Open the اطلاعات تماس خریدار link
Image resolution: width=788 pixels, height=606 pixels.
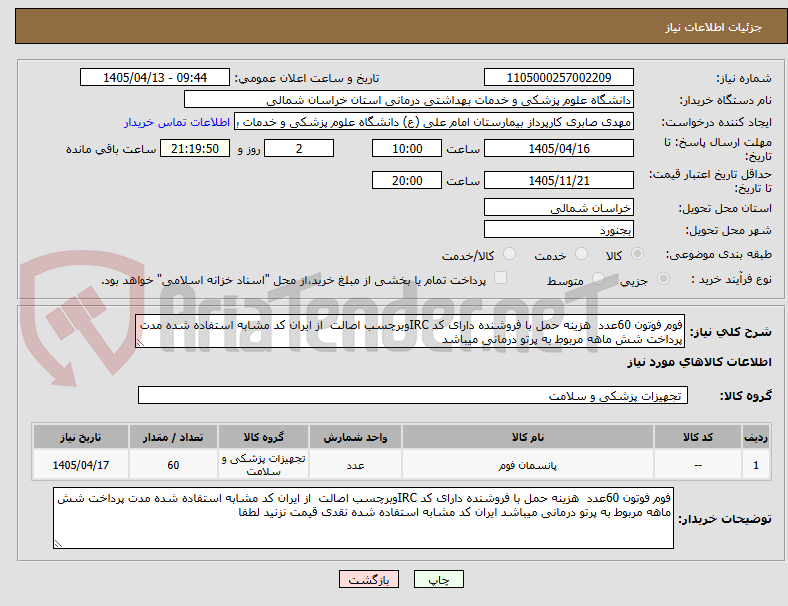click(177, 122)
